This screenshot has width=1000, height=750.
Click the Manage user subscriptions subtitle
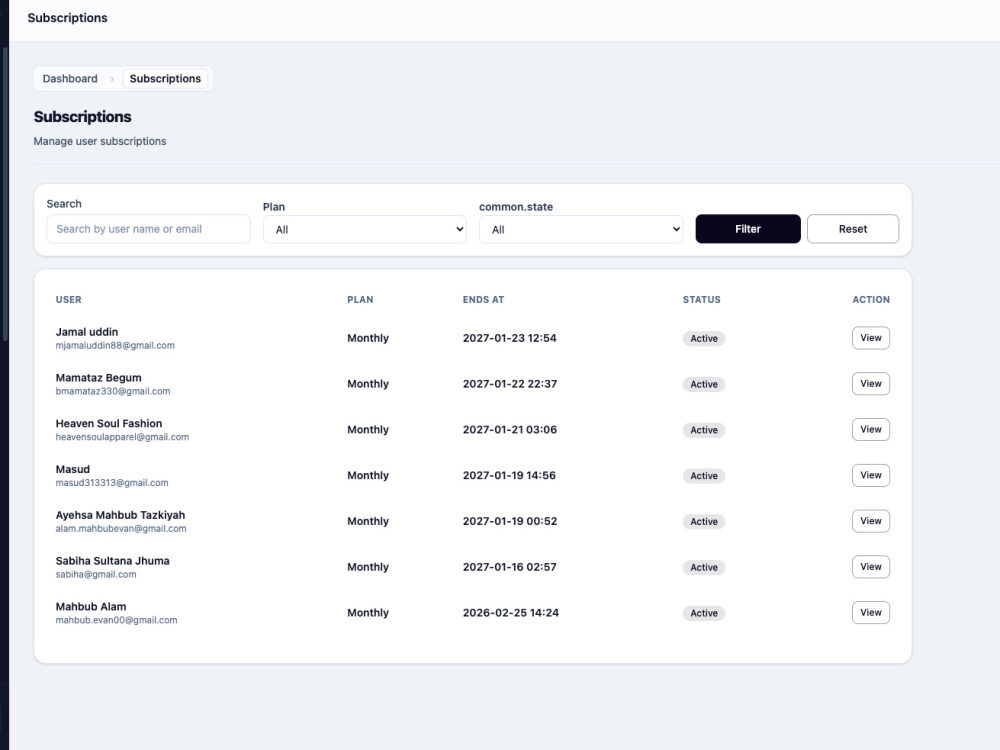tap(99, 141)
